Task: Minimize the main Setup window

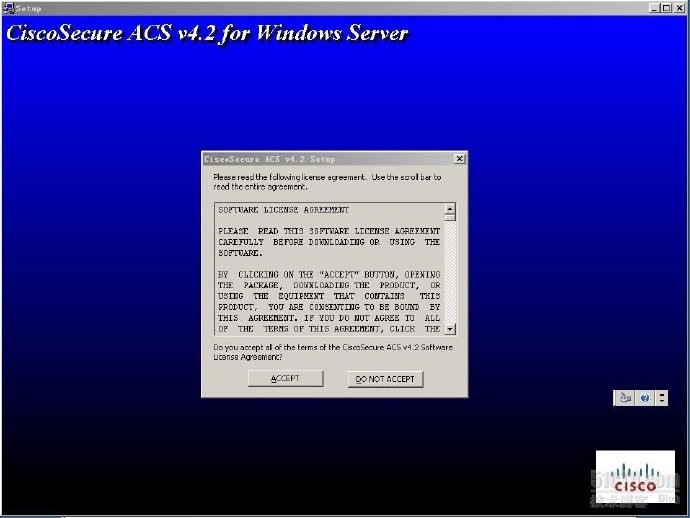Action: 654,8
